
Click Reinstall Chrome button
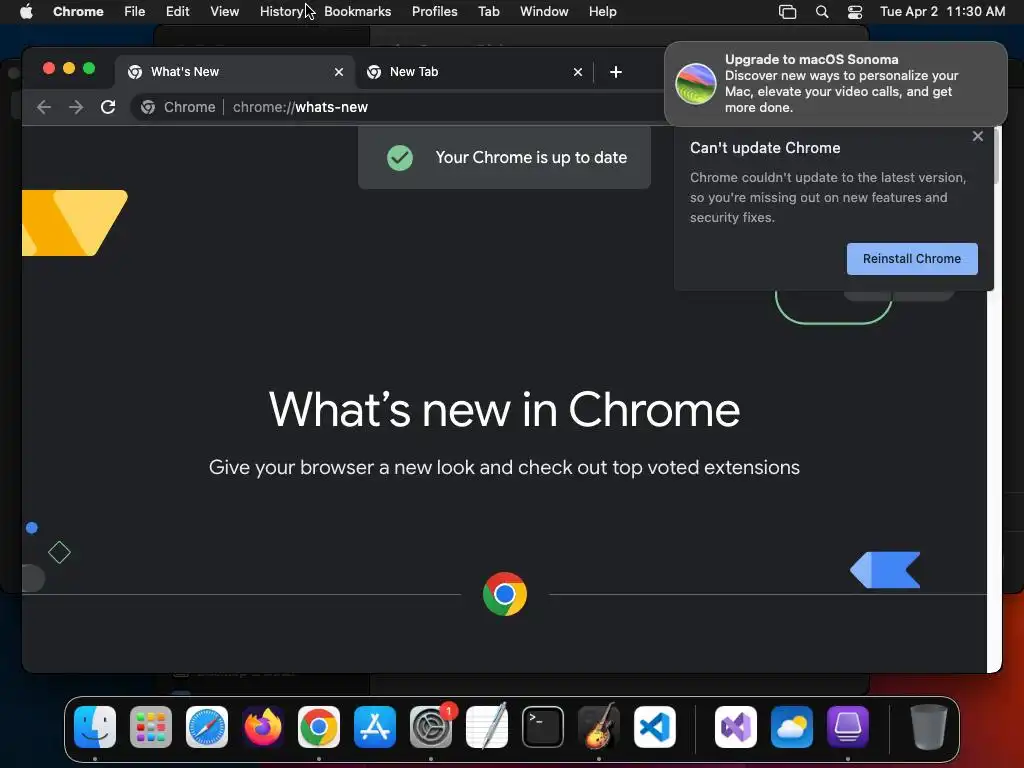(912, 259)
